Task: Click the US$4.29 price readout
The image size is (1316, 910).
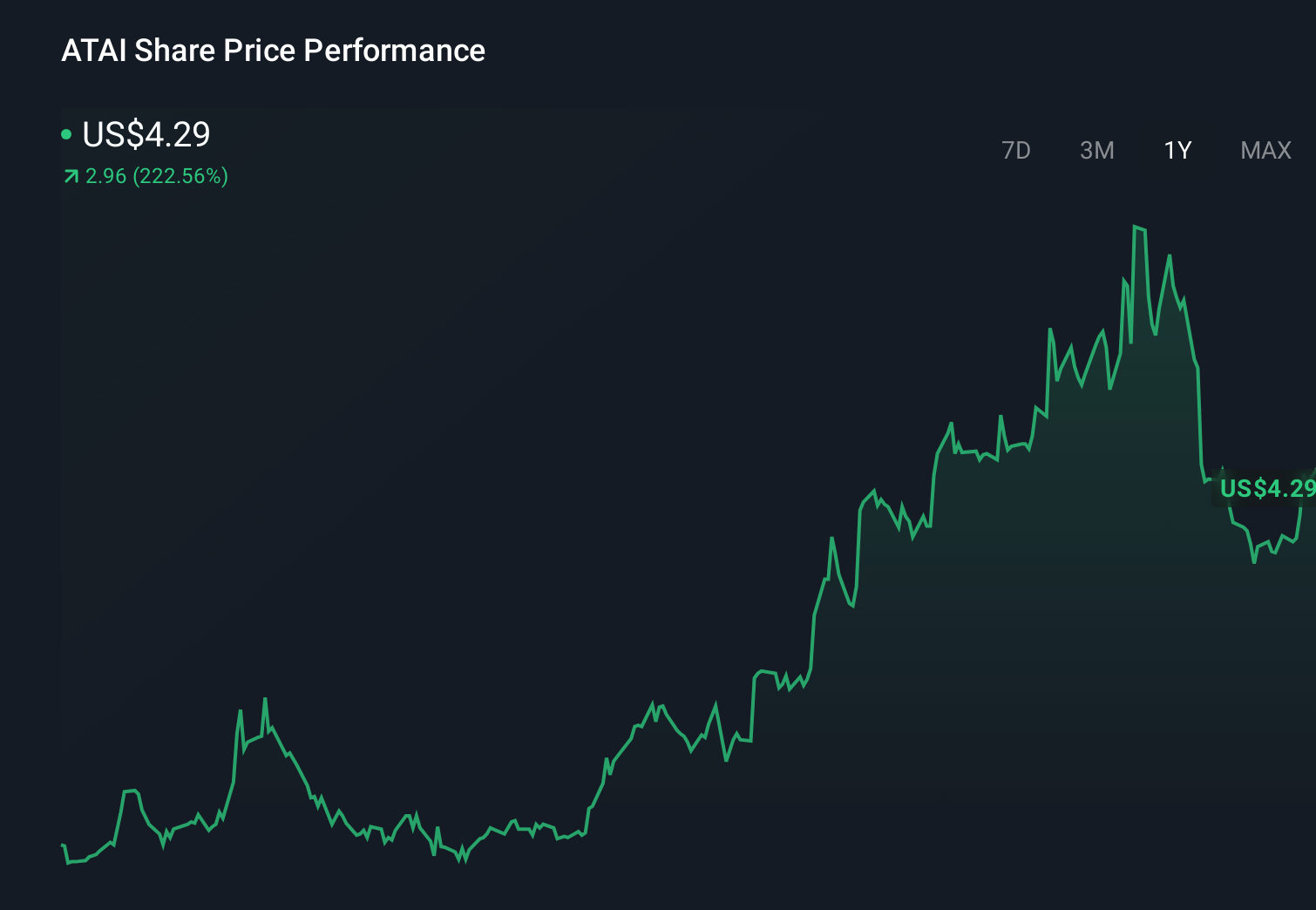Action: (x=145, y=135)
